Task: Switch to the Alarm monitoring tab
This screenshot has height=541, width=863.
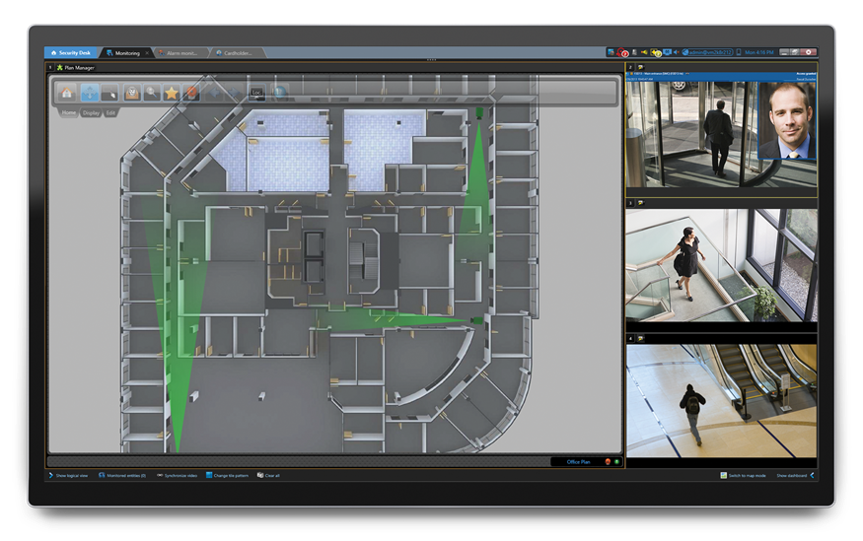Action: (180, 52)
